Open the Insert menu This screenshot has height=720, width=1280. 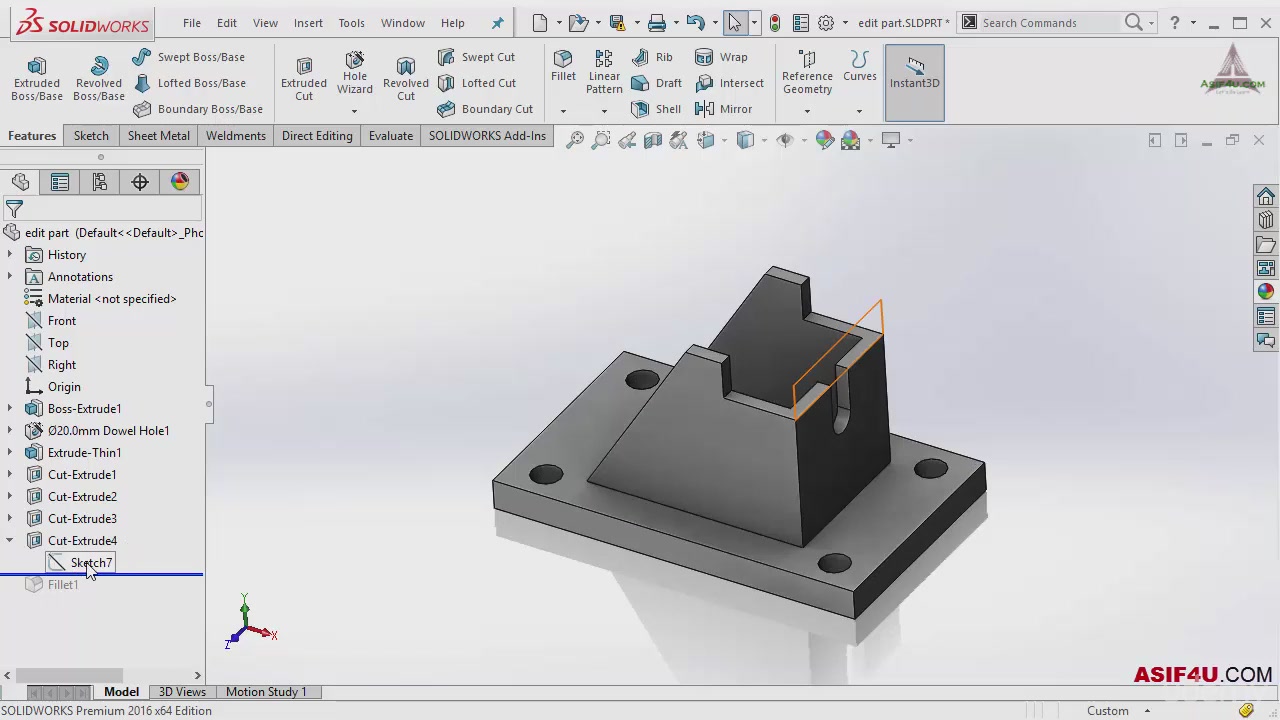click(308, 23)
